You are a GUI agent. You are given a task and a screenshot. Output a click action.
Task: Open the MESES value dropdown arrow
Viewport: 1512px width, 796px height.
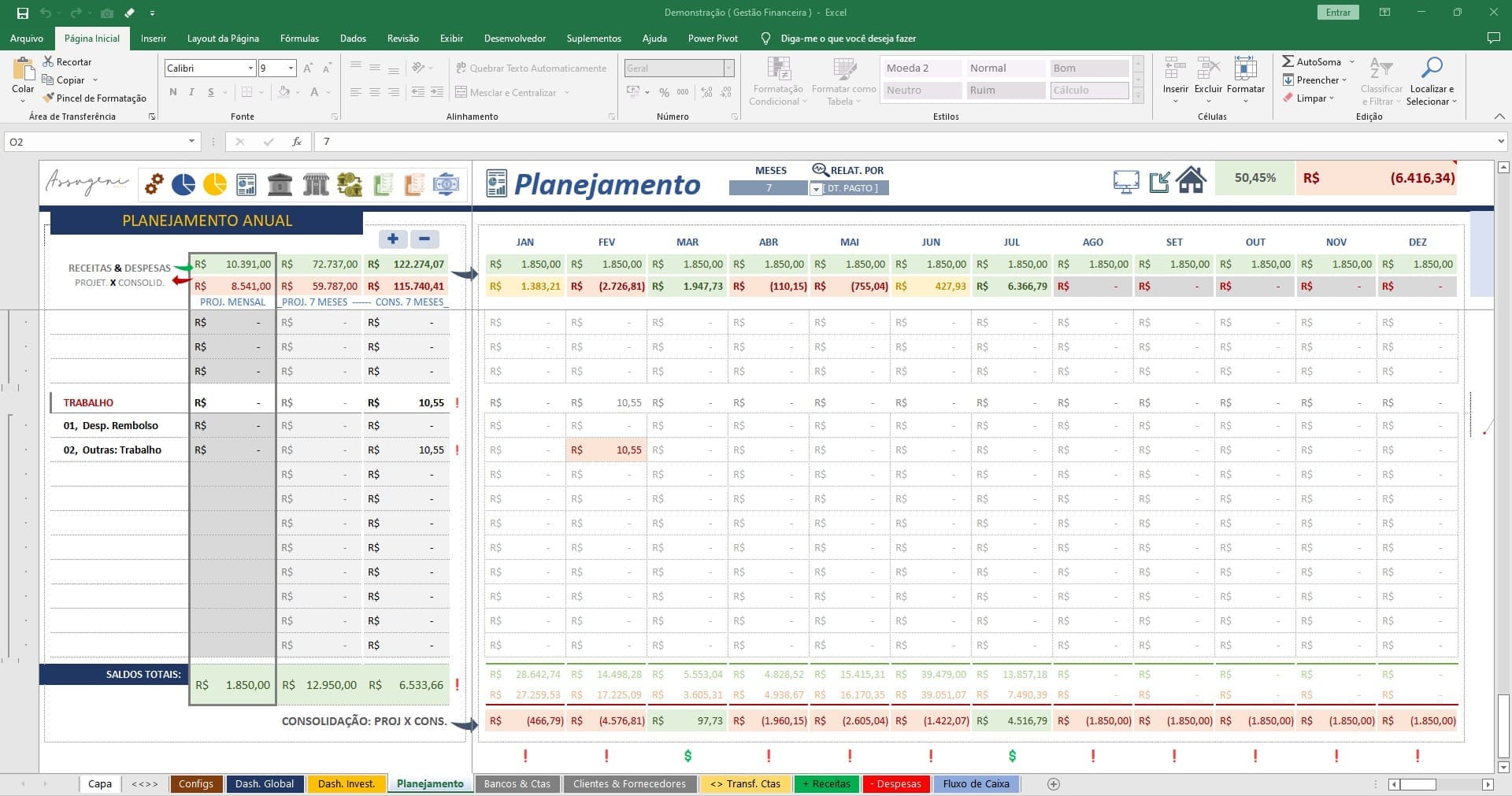point(816,189)
